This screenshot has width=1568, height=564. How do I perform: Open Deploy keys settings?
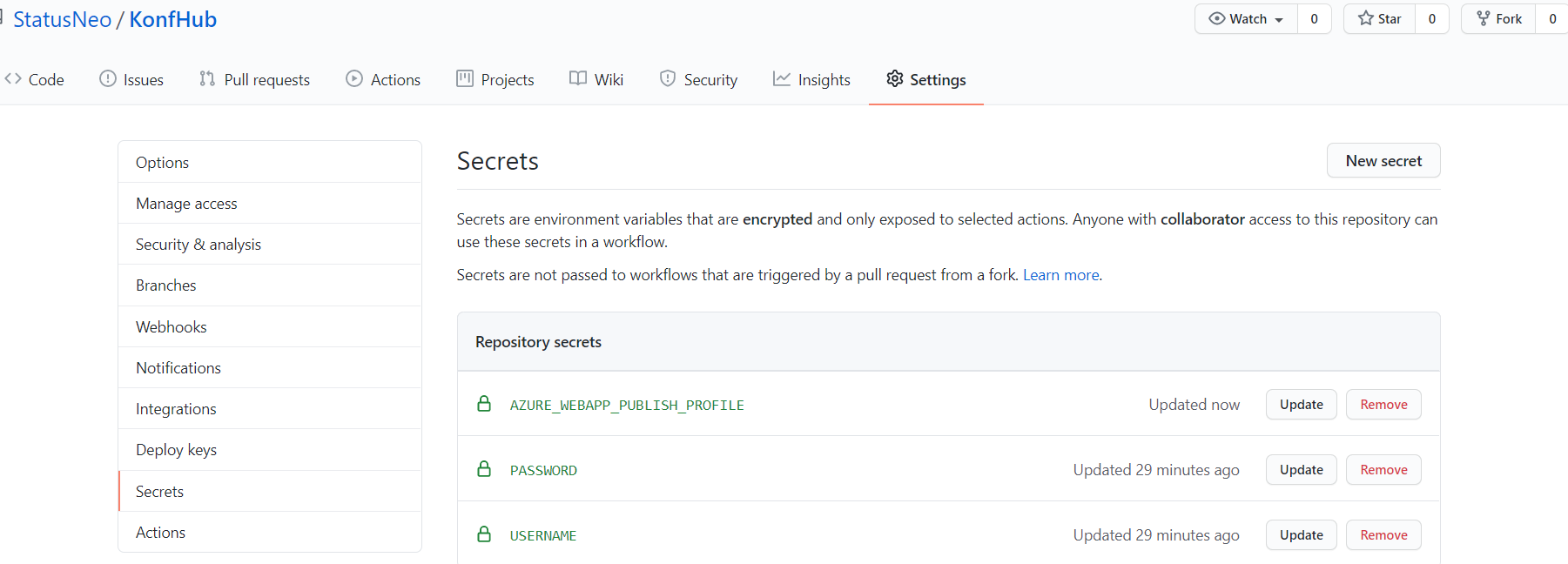[270, 449]
